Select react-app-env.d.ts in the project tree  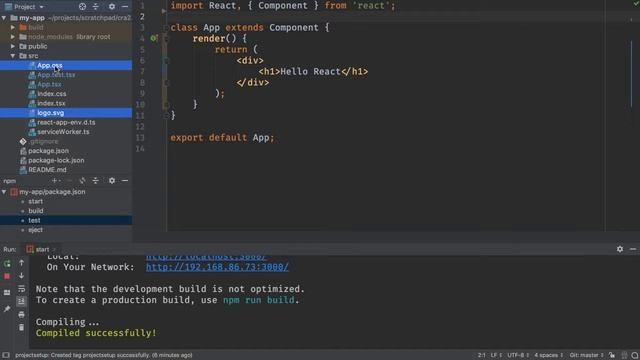66,122
